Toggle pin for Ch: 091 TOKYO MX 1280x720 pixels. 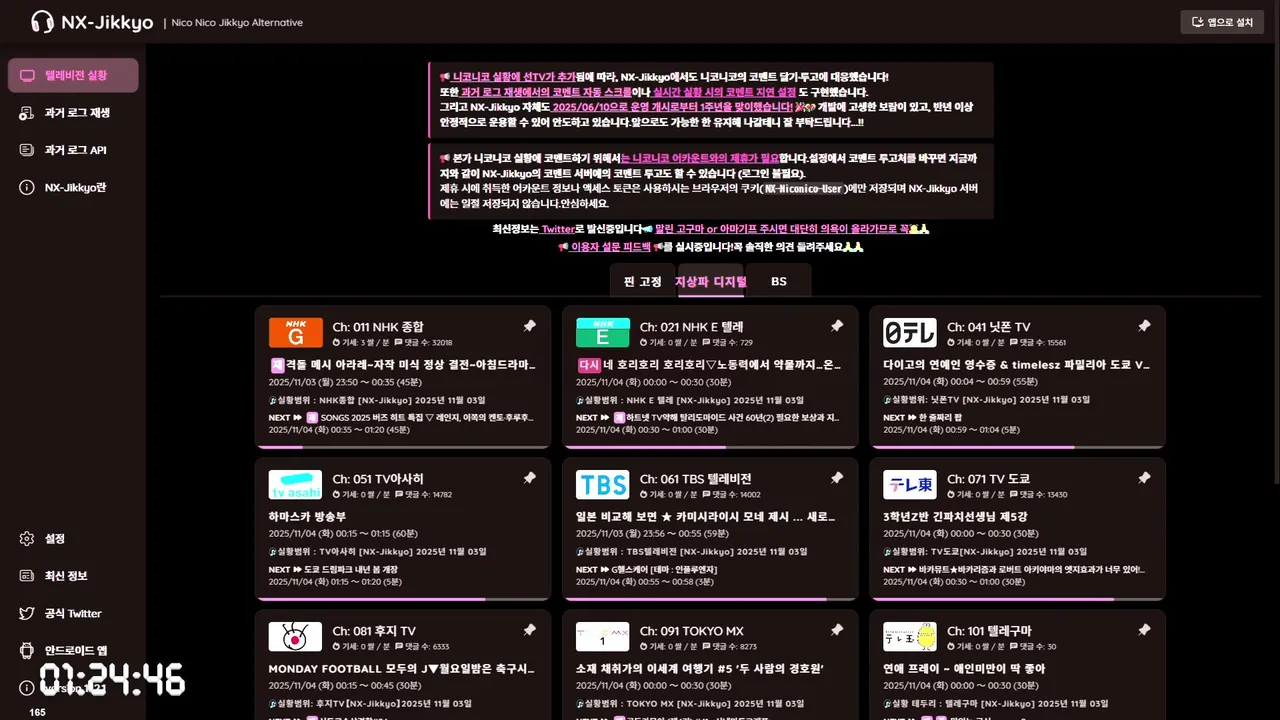[x=837, y=630]
